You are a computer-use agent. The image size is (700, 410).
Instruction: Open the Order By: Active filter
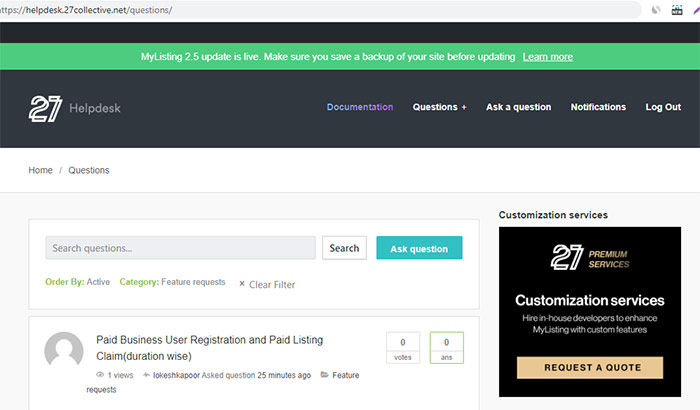(77, 282)
